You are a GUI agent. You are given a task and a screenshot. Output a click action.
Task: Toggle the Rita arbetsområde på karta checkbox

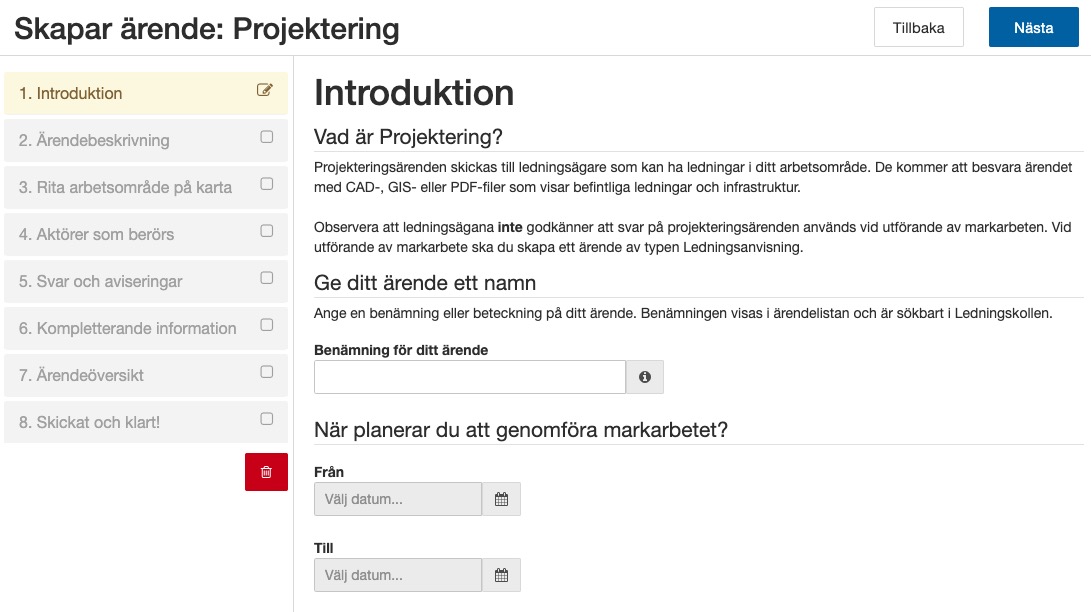click(x=265, y=186)
